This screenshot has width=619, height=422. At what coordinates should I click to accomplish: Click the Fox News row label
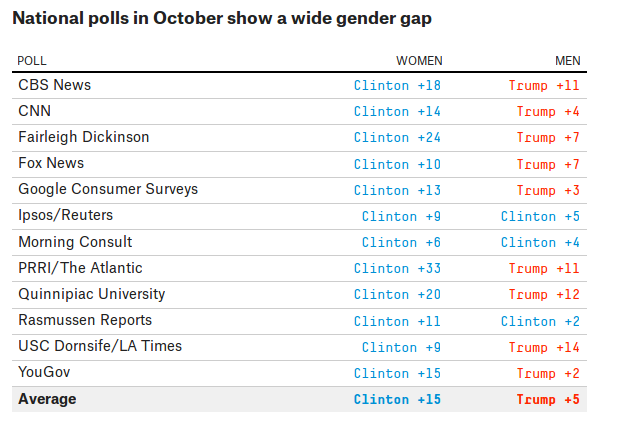(51, 163)
